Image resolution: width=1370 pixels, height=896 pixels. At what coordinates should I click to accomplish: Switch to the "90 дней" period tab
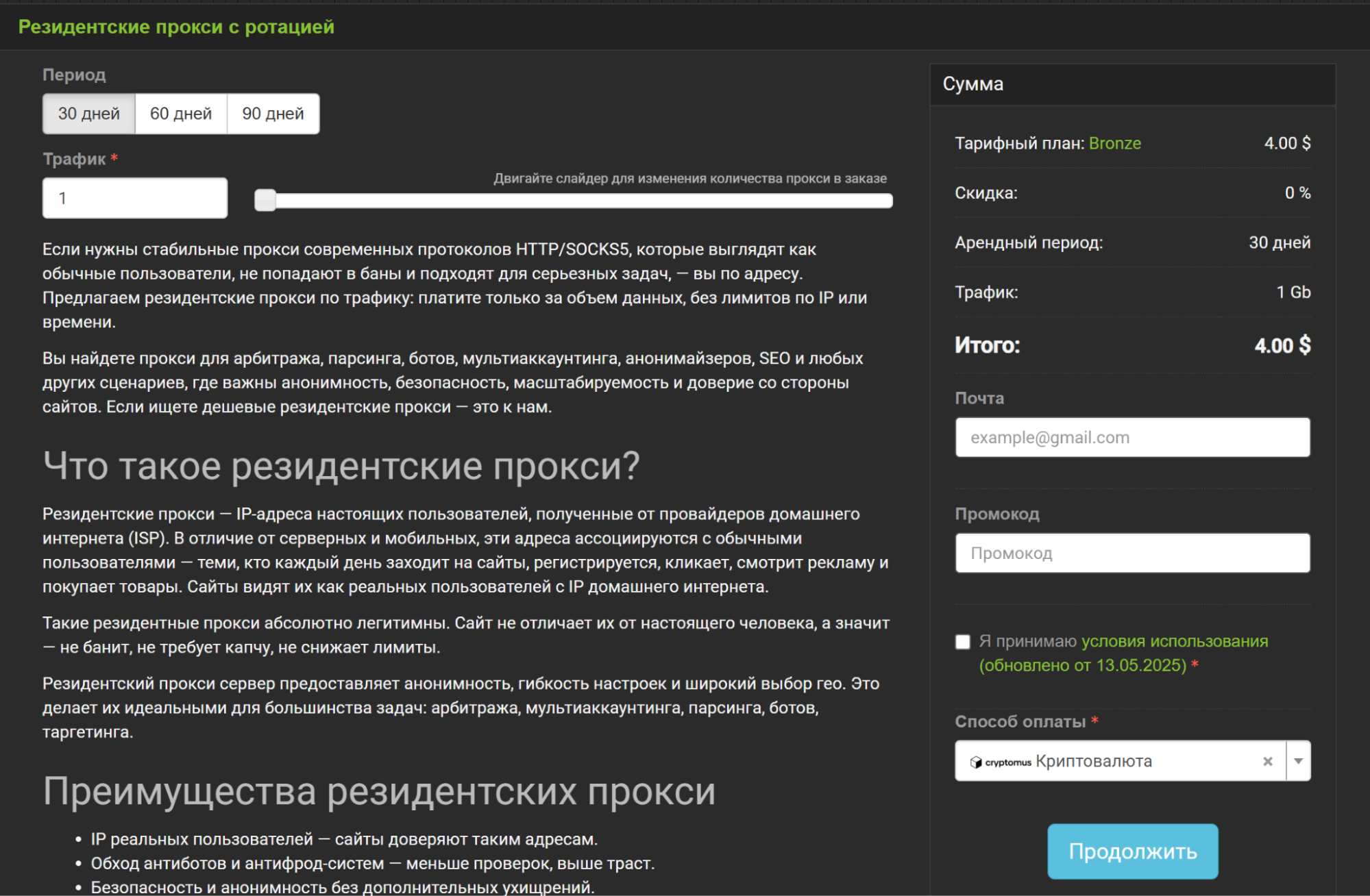coord(273,113)
